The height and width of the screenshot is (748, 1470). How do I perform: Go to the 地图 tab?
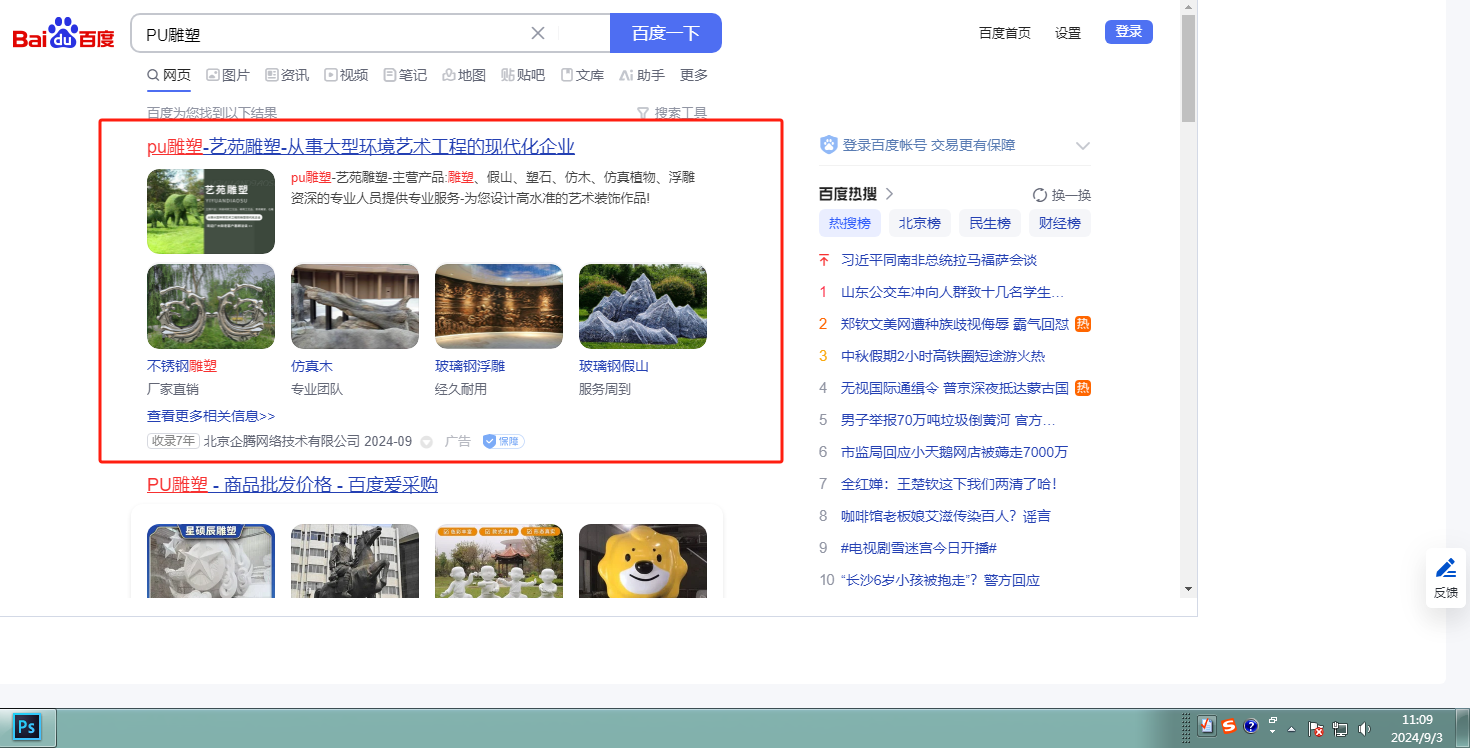pos(464,75)
